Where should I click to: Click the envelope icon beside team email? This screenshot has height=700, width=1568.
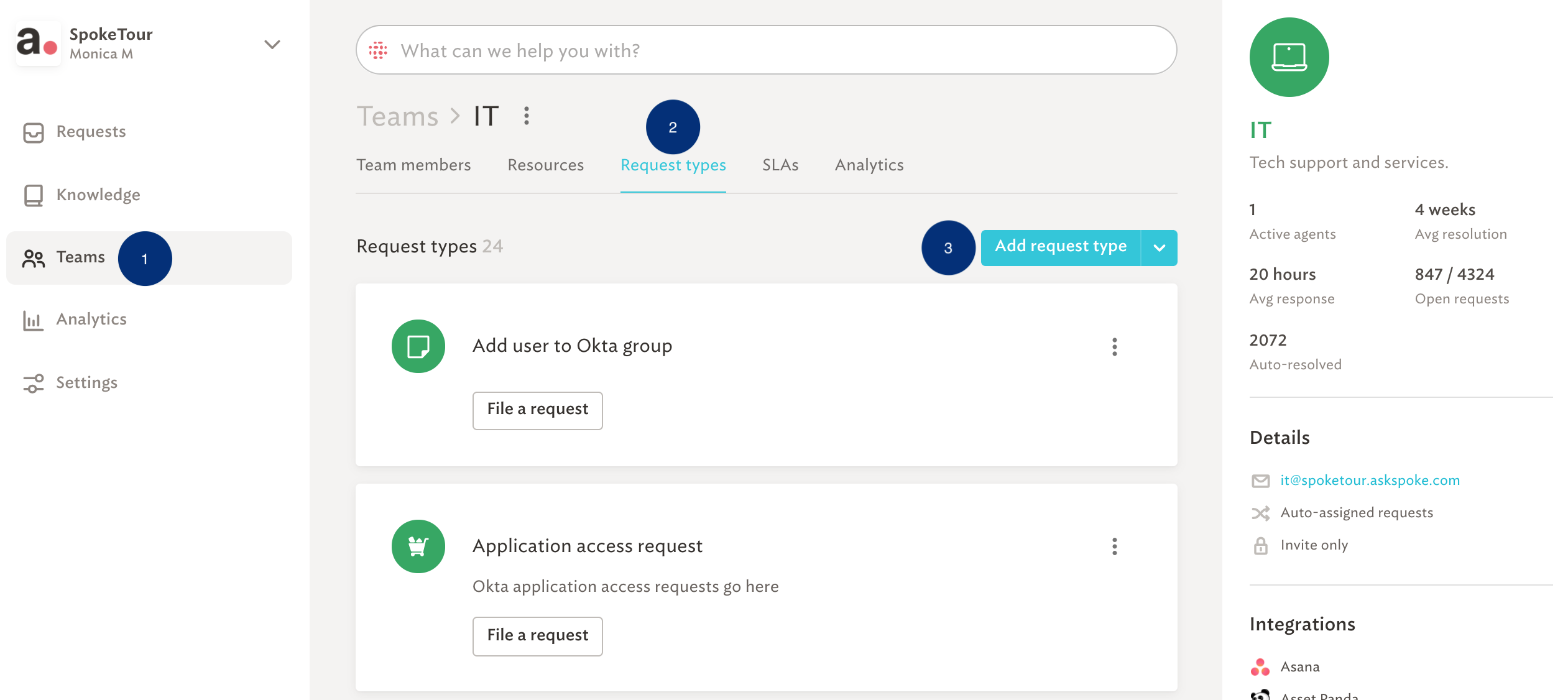(x=1260, y=481)
